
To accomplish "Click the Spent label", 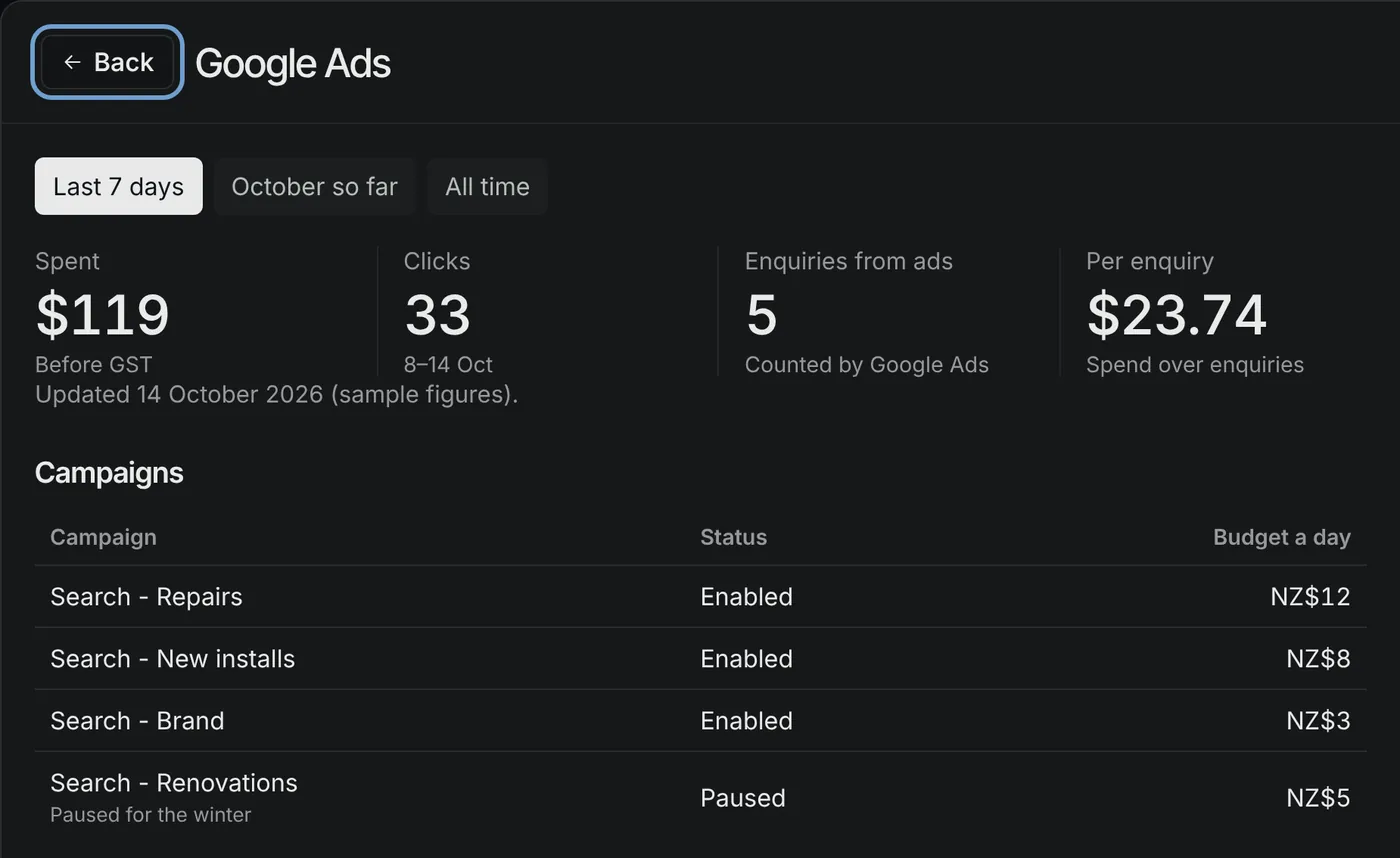I will click(x=67, y=261).
